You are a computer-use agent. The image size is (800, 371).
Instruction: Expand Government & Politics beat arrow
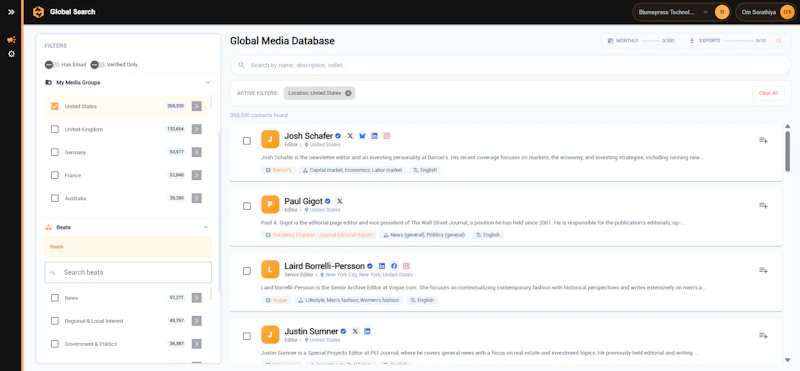coord(196,344)
